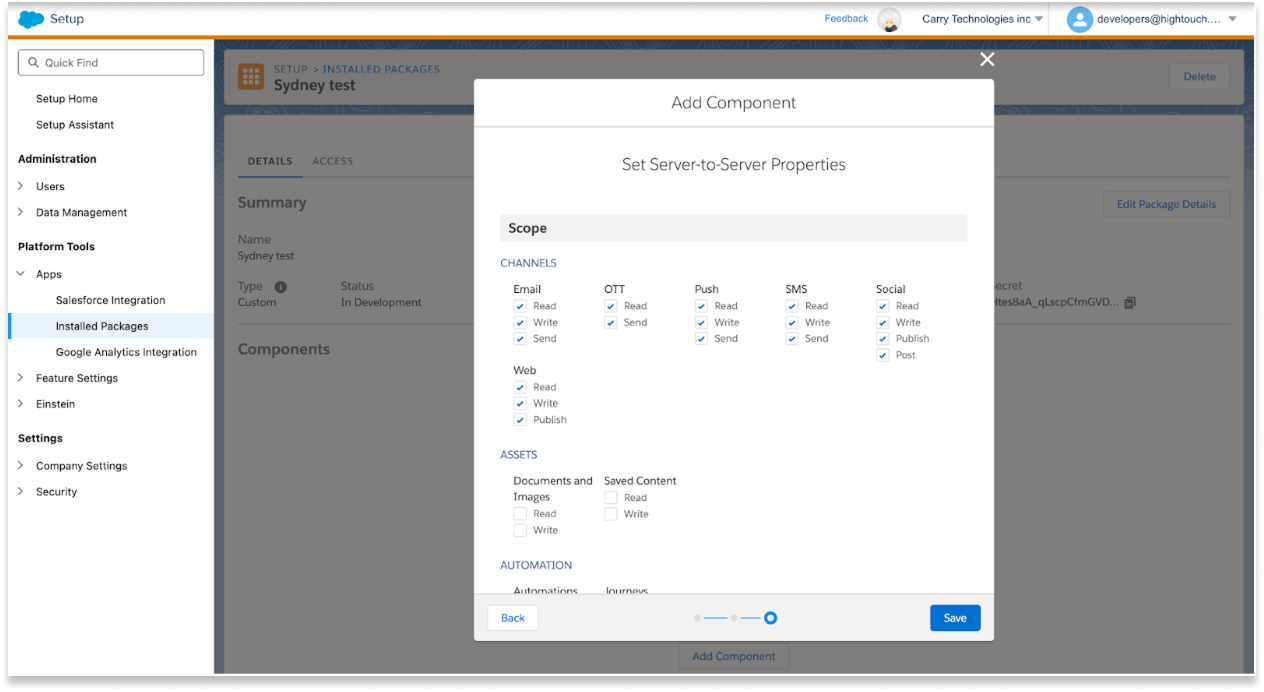1264x692 pixels.
Task: Enable Read for Documents and Images
Action: (520, 512)
